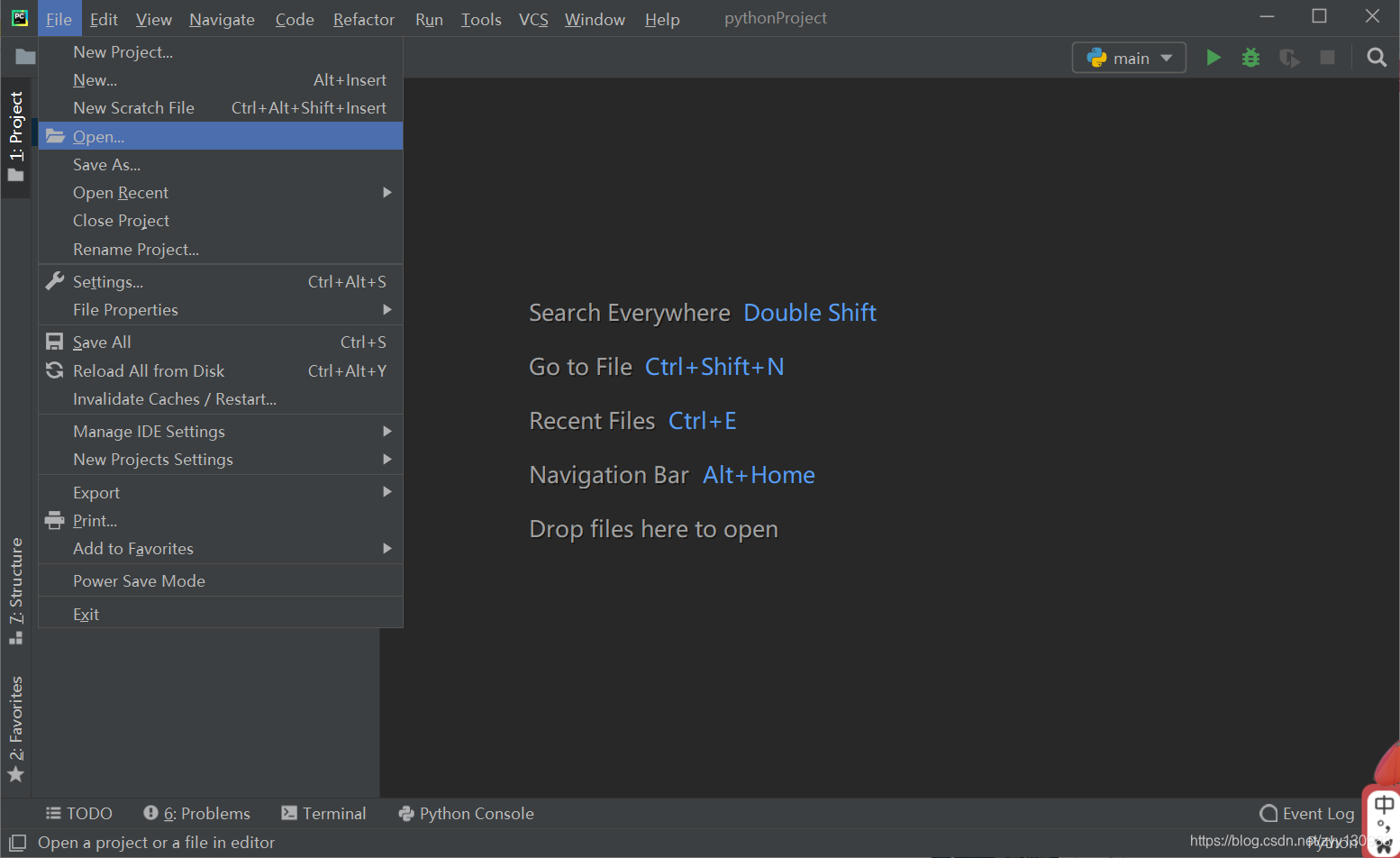Open the Event Log panel
Image resolution: width=1400 pixels, height=858 pixels.
click(x=1307, y=814)
